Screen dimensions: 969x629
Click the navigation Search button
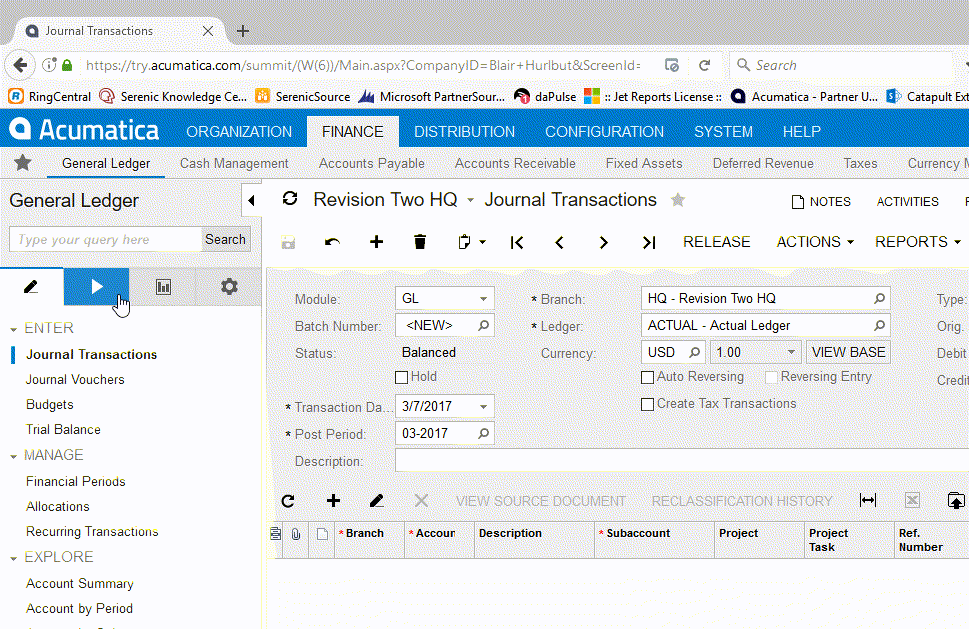tap(226, 239)
